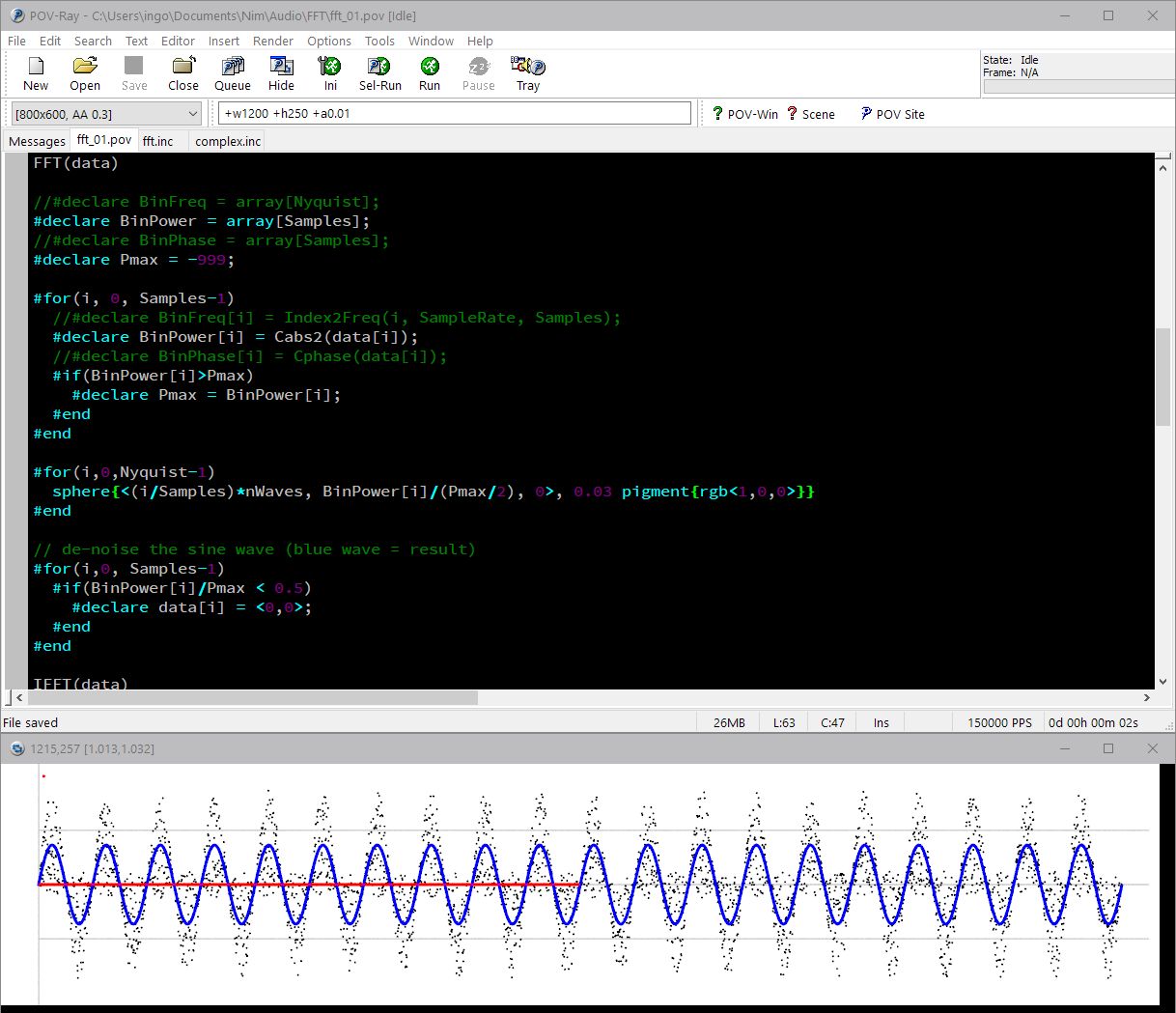Select the complex.inc tab
This screenshot has height=1013, width=1176.
pos(228,141)
